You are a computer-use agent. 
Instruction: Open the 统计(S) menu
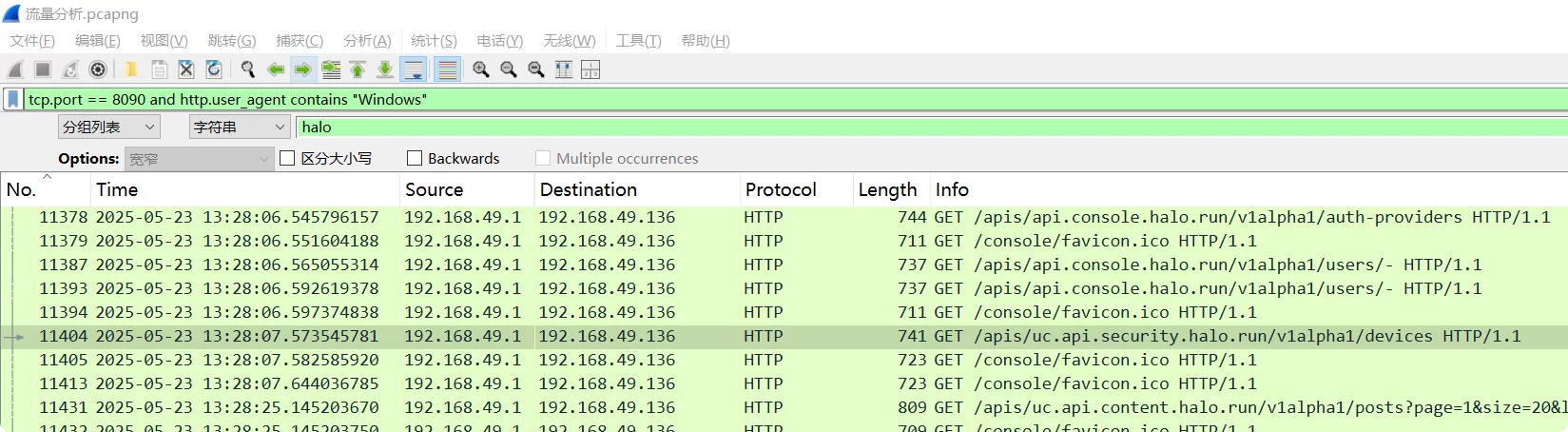434,41
